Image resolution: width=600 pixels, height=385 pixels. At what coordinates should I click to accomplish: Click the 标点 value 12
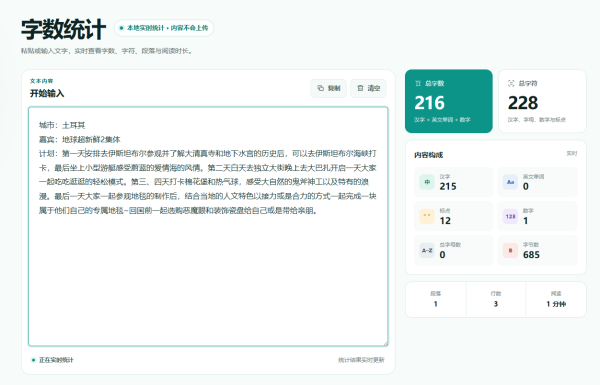pyautogui.click(x=445, y=221)
